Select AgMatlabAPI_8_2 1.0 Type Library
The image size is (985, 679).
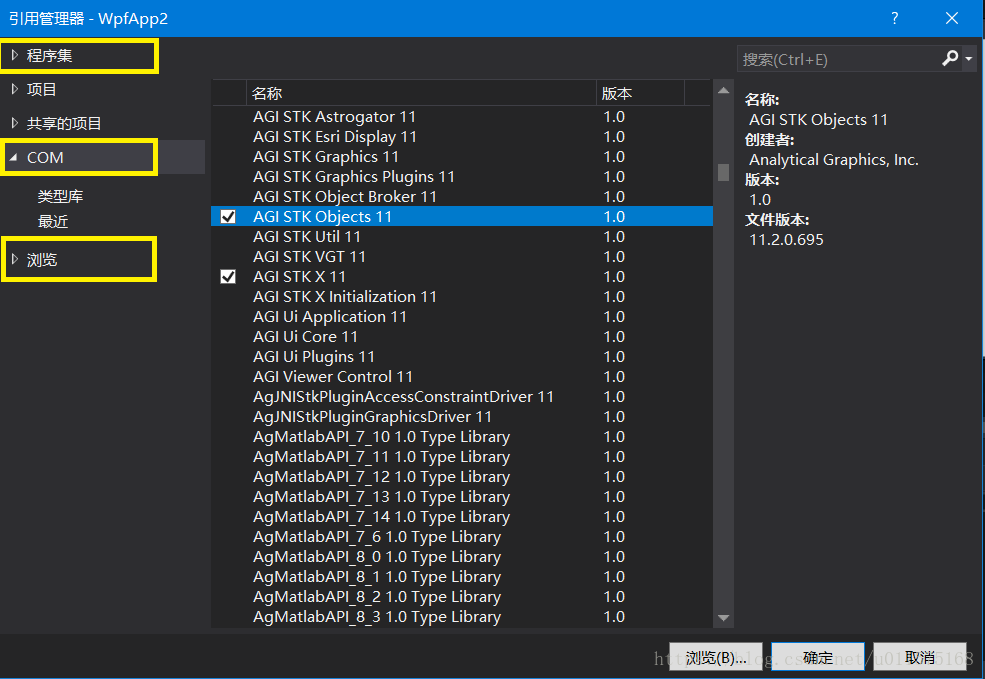[462, 597]
